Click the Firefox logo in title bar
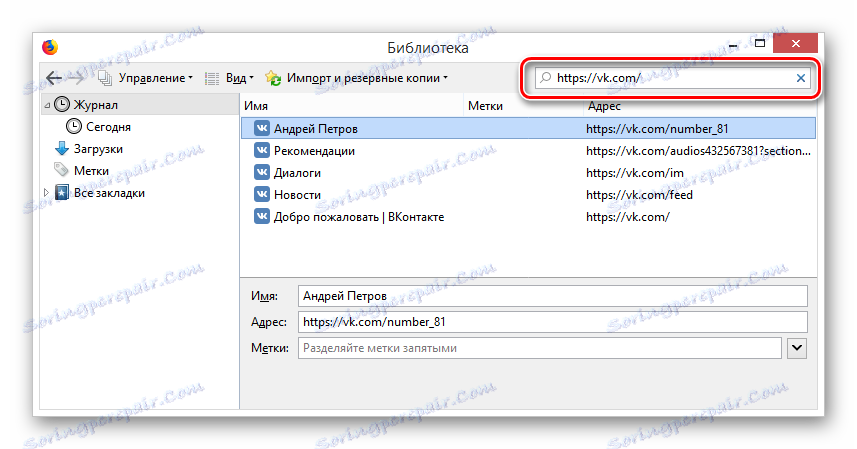Screen dimensions: 857x449 [50, 47]
